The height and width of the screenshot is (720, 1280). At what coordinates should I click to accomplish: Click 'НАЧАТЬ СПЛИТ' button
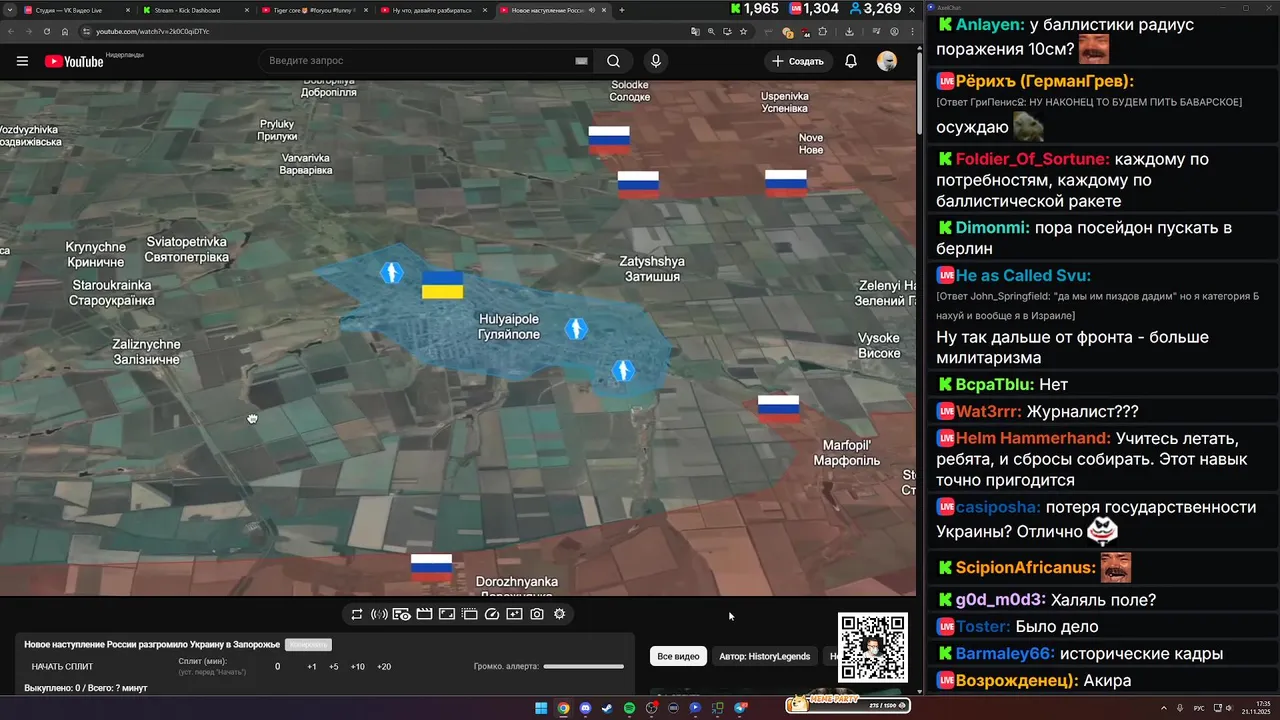click(62, 667)
